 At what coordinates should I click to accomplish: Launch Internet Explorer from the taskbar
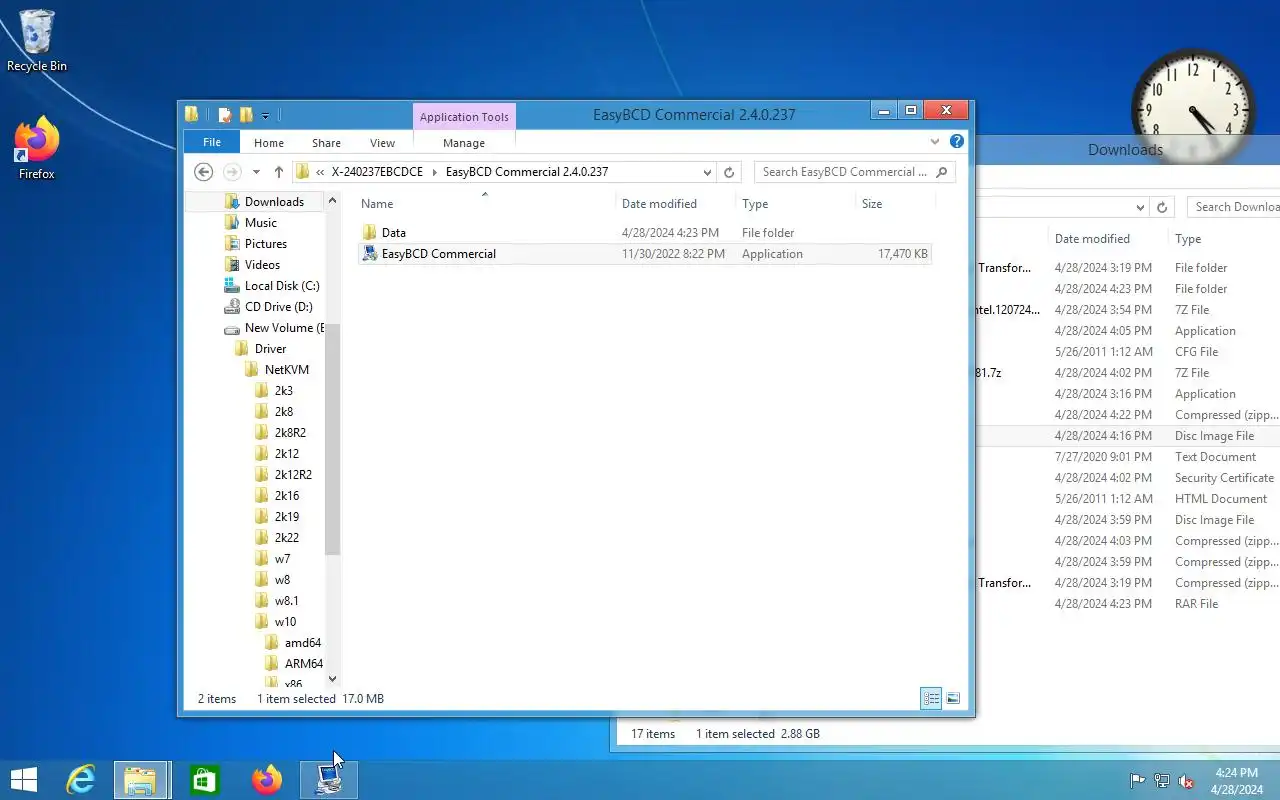[x=80, y=779]
